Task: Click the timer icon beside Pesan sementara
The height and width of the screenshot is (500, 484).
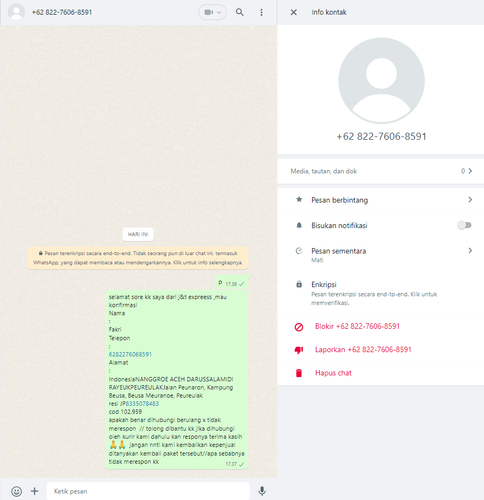Action: (299, 251)
